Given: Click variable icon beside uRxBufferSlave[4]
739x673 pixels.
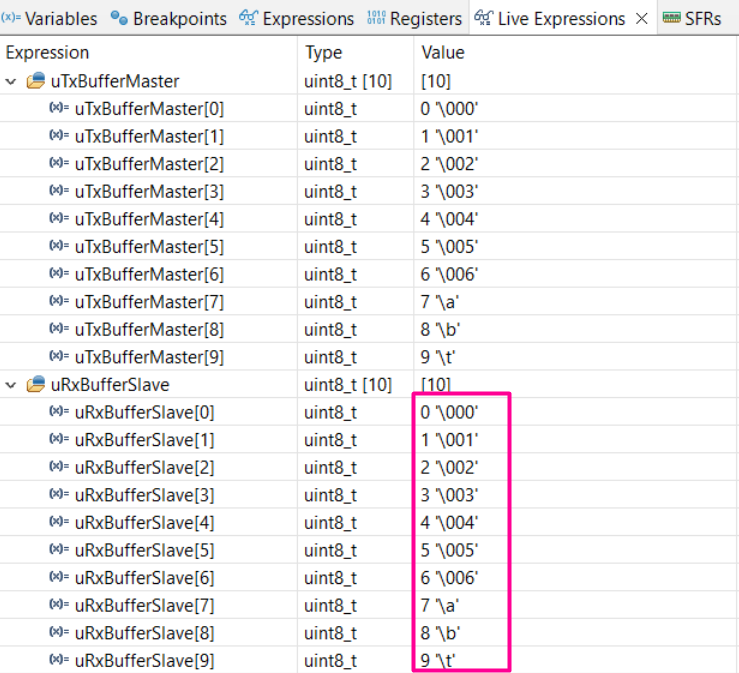Looking at the screenshot, I should pos(59,521).
